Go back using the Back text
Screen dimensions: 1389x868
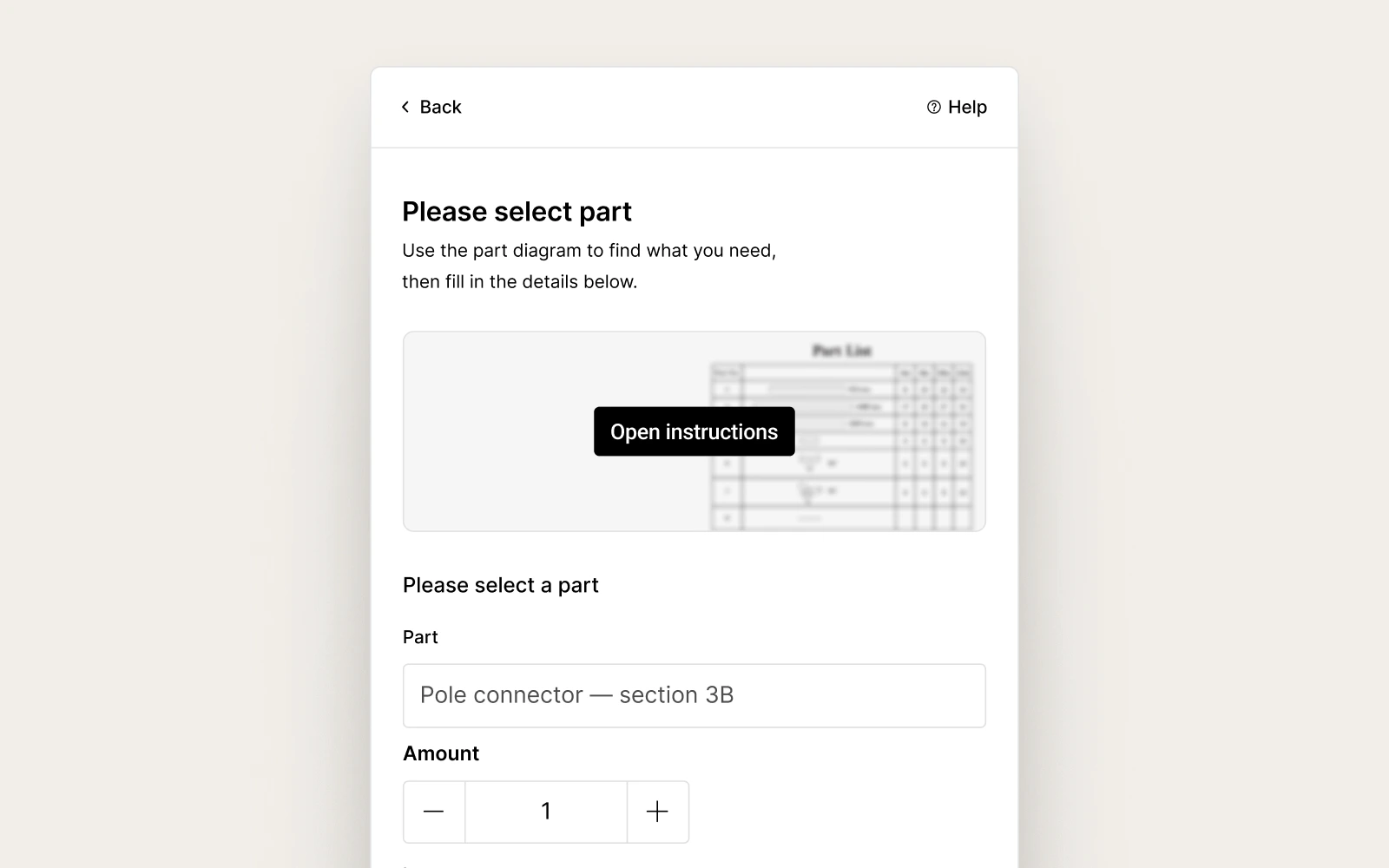click(x=440, y=107)
